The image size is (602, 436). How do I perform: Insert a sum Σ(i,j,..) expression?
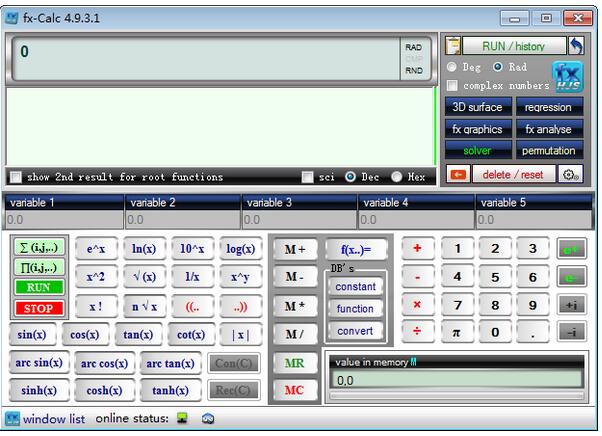(x=39, y=248)
